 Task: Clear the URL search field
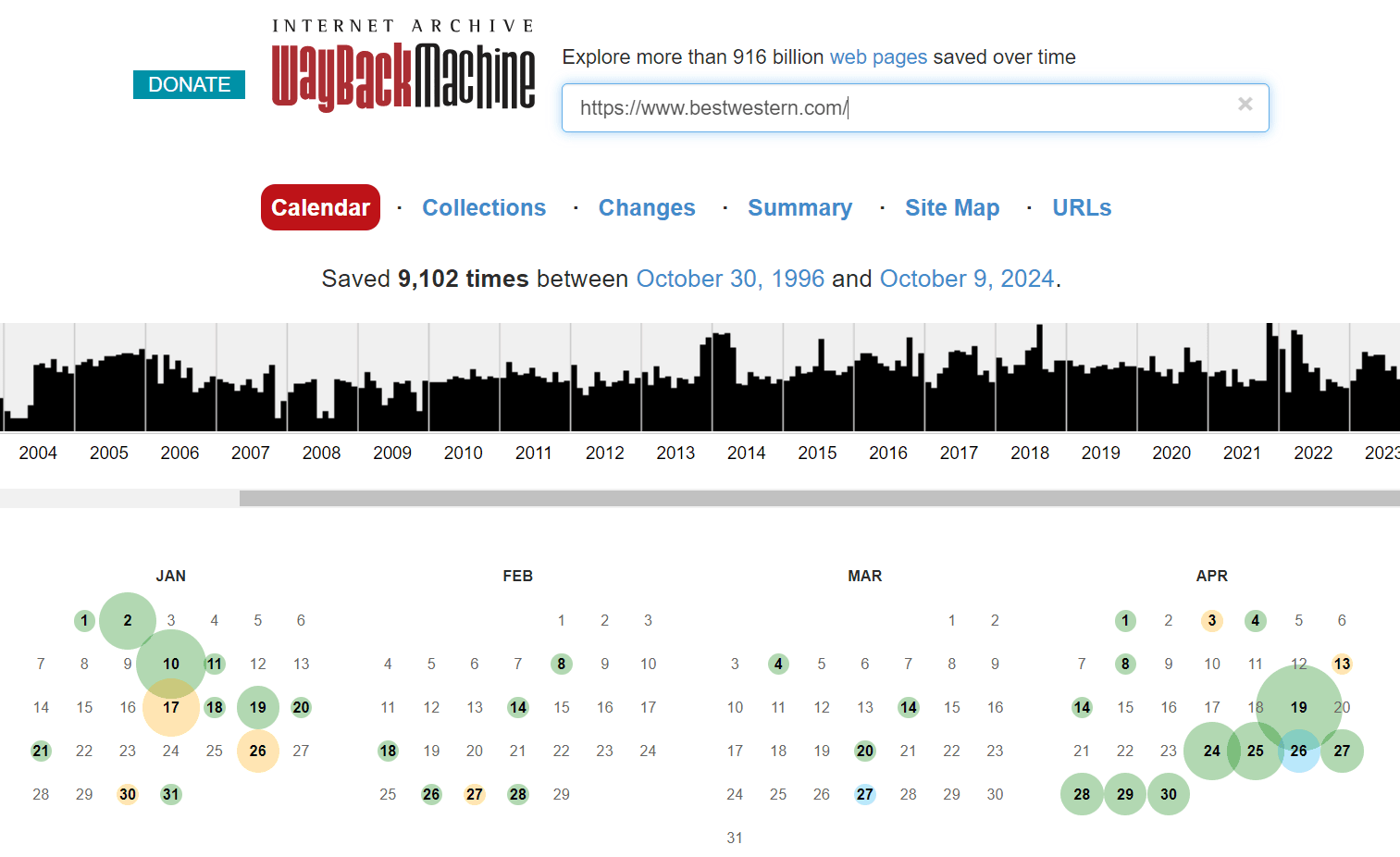coord(1245,105)
